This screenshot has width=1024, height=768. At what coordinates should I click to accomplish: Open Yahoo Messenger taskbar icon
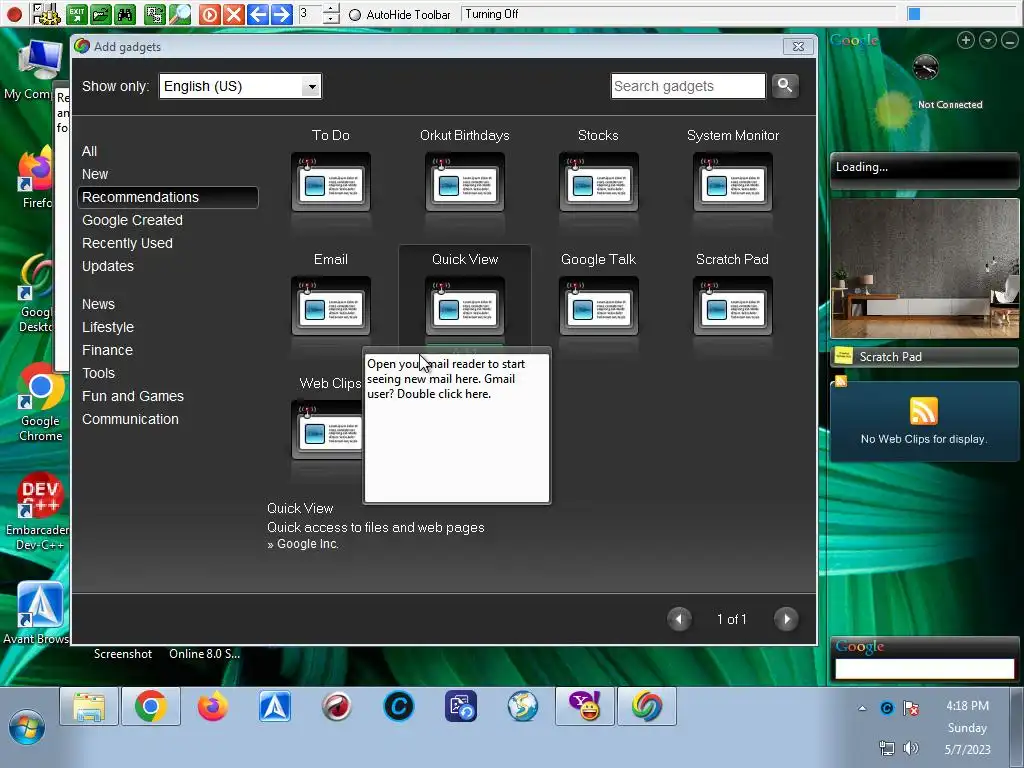coord(585,707)
